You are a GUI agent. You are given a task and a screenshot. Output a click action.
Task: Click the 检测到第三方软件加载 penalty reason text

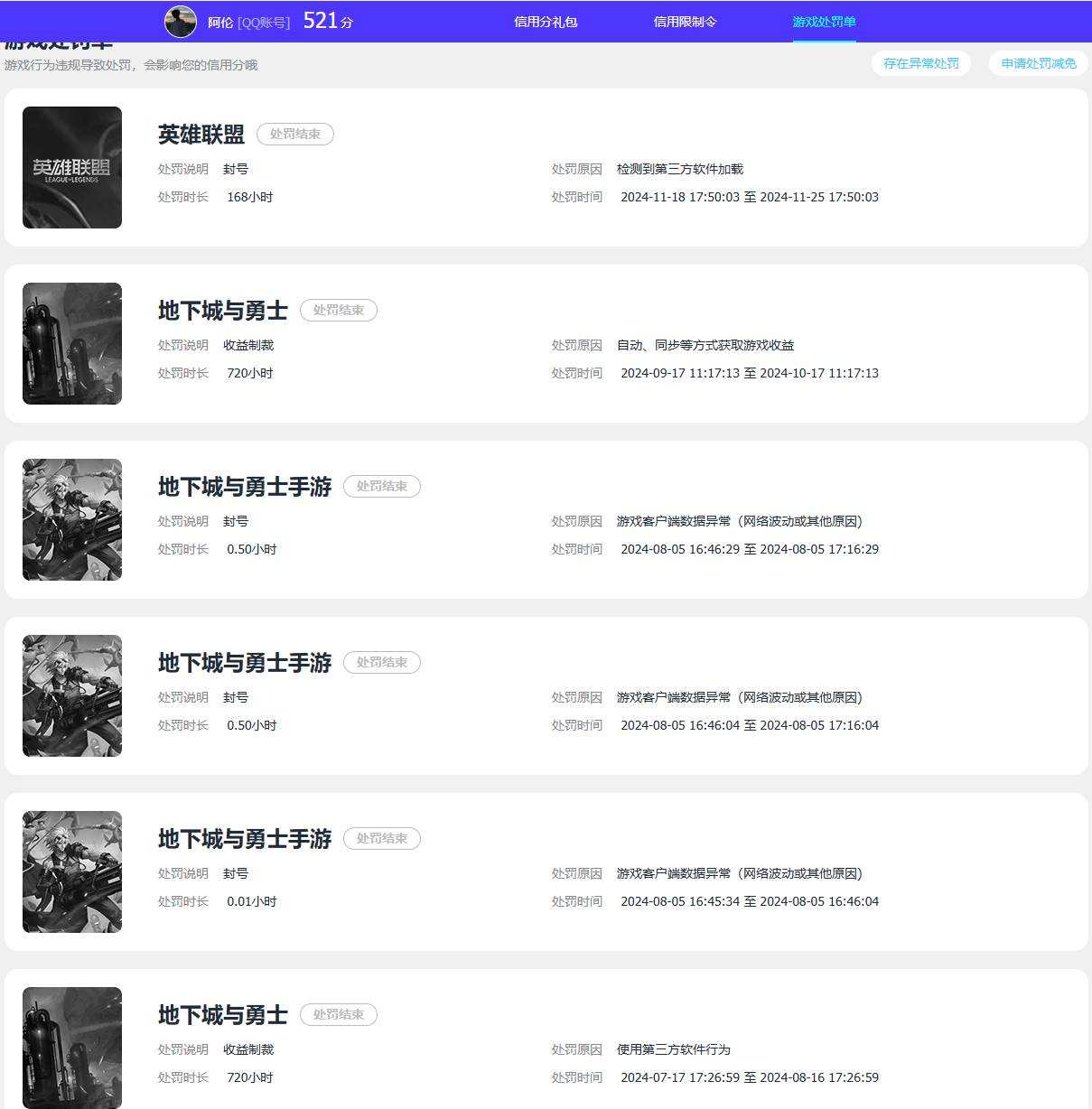(680, 169)
